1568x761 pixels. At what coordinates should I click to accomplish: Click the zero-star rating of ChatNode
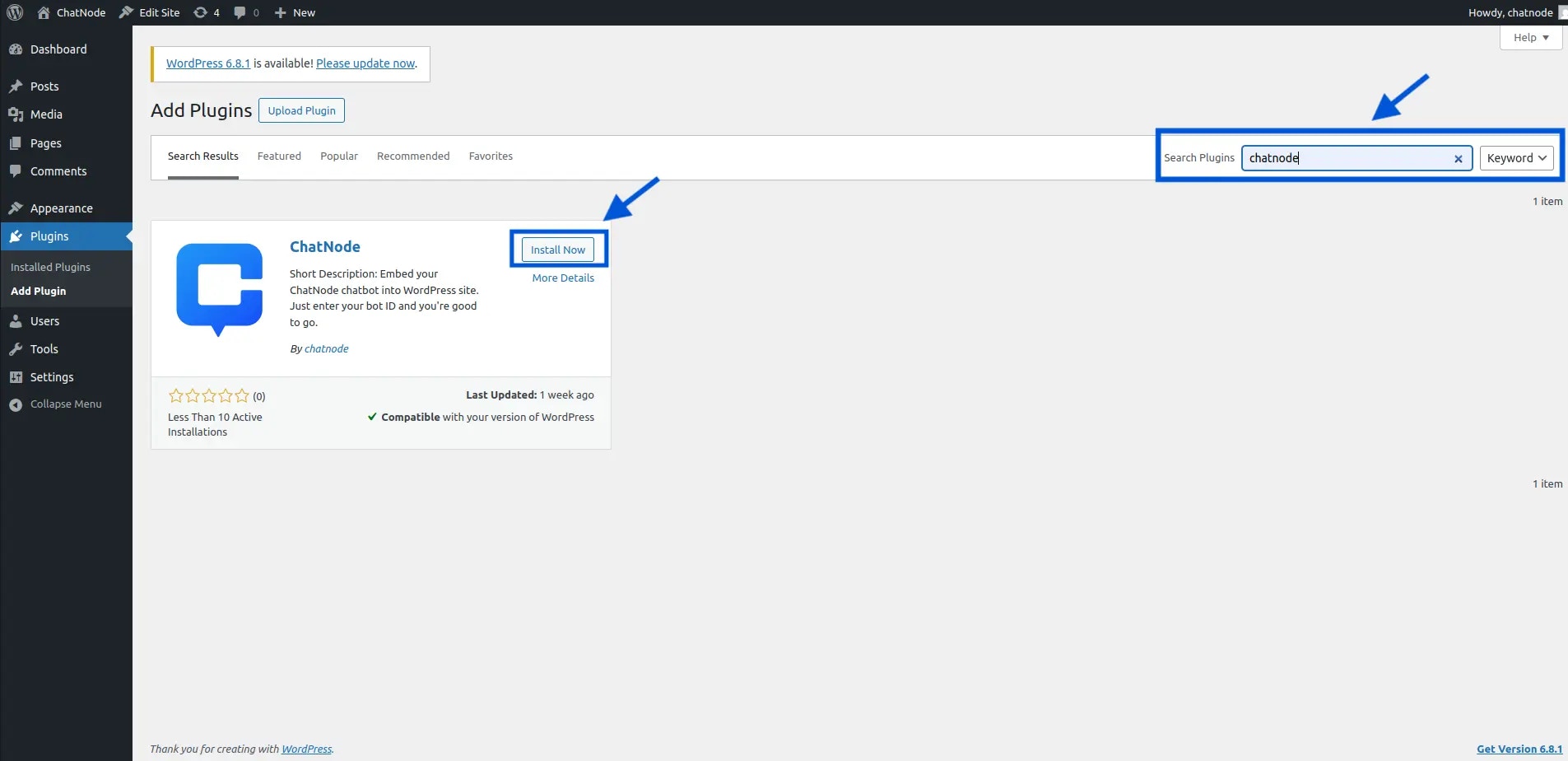[208, 396]
